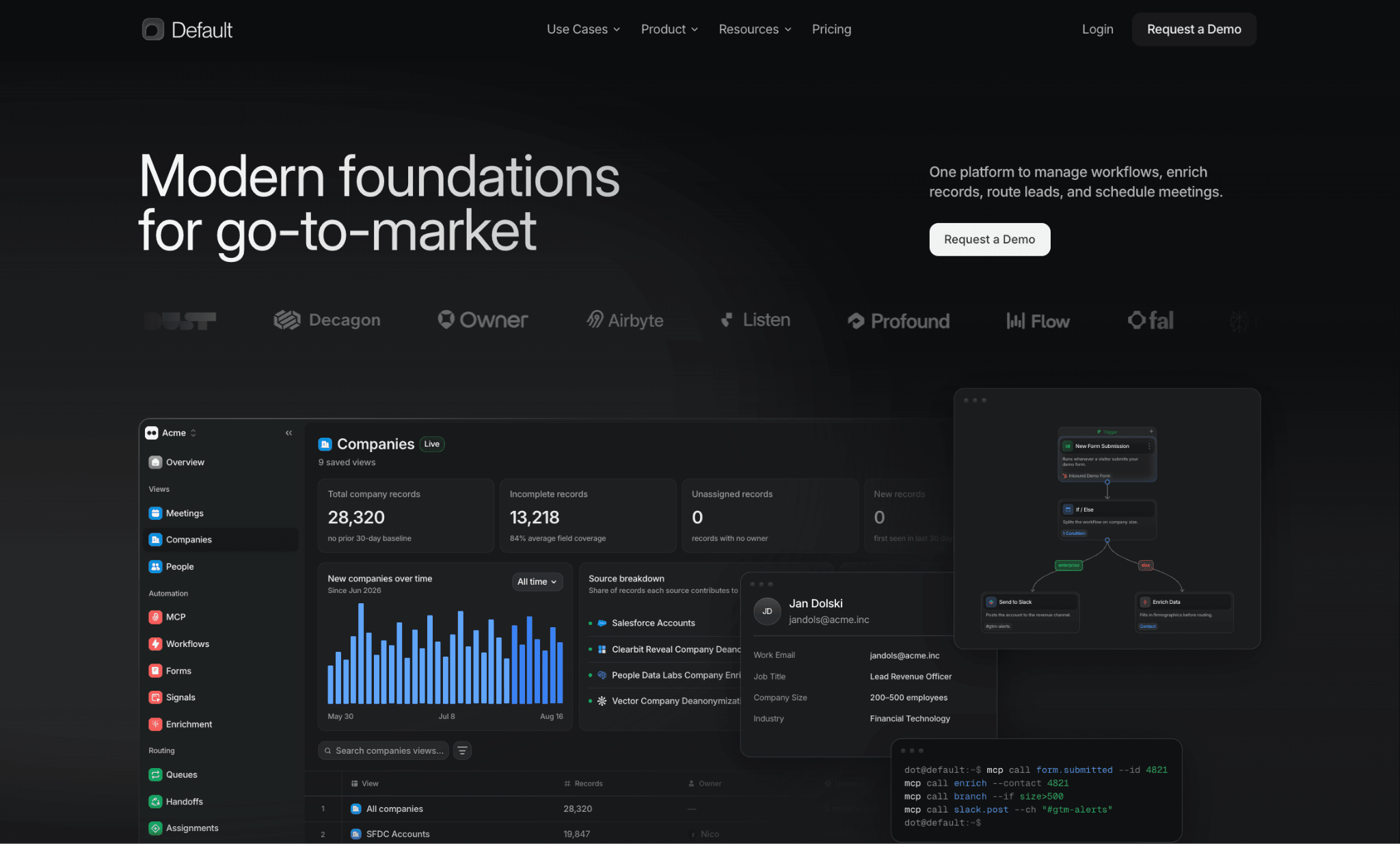
Task: Click the MCP automation icon
Action: pos(156,617)
